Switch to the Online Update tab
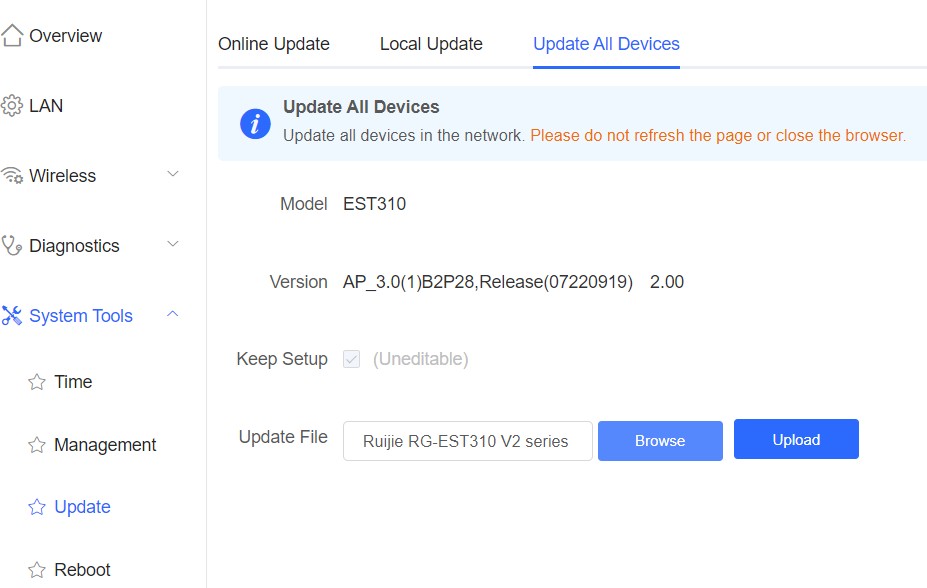 point(274,44)
